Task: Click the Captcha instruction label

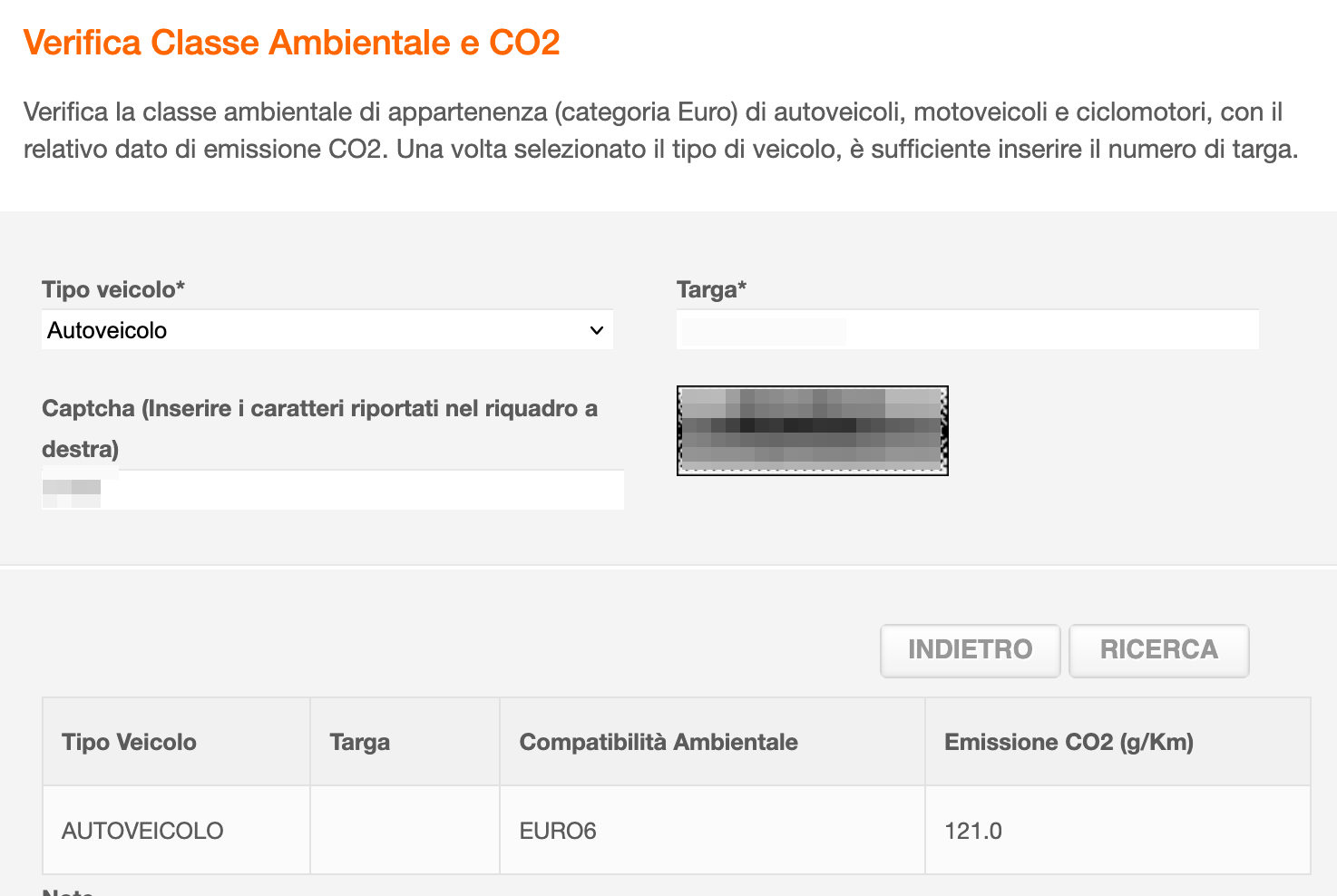Action: (x=319, y=428)
